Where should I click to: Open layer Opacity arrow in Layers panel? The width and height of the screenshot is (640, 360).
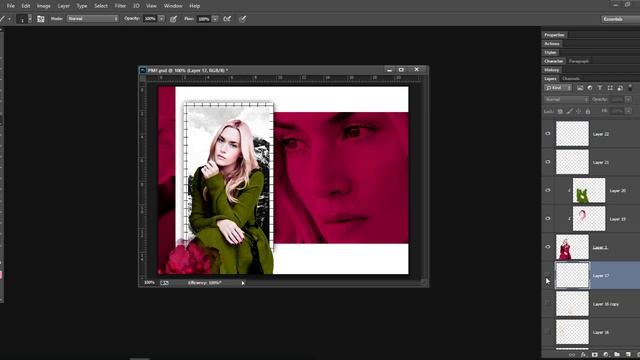628,99
